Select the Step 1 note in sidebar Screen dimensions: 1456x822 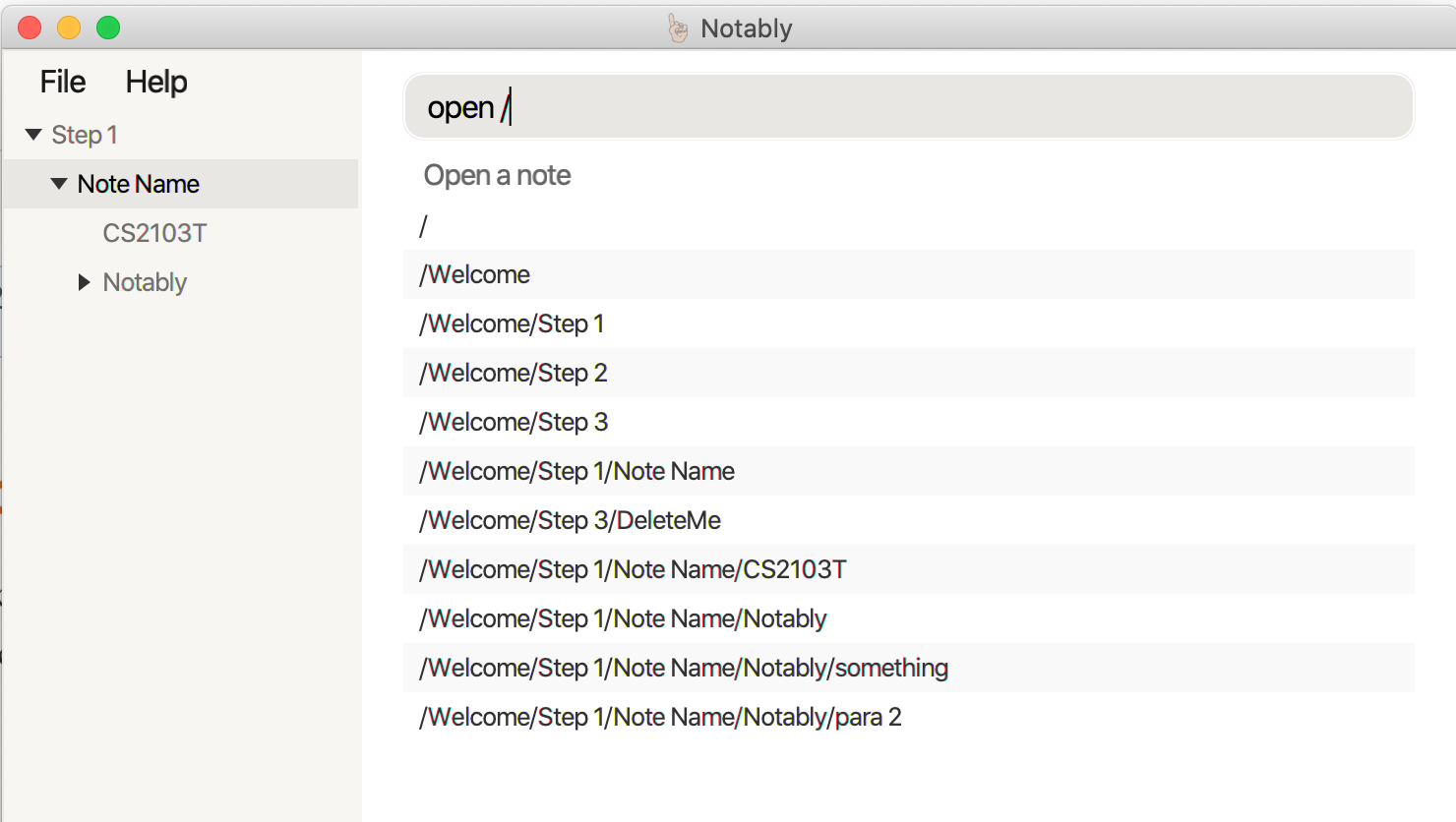click(x=85, y=135)
